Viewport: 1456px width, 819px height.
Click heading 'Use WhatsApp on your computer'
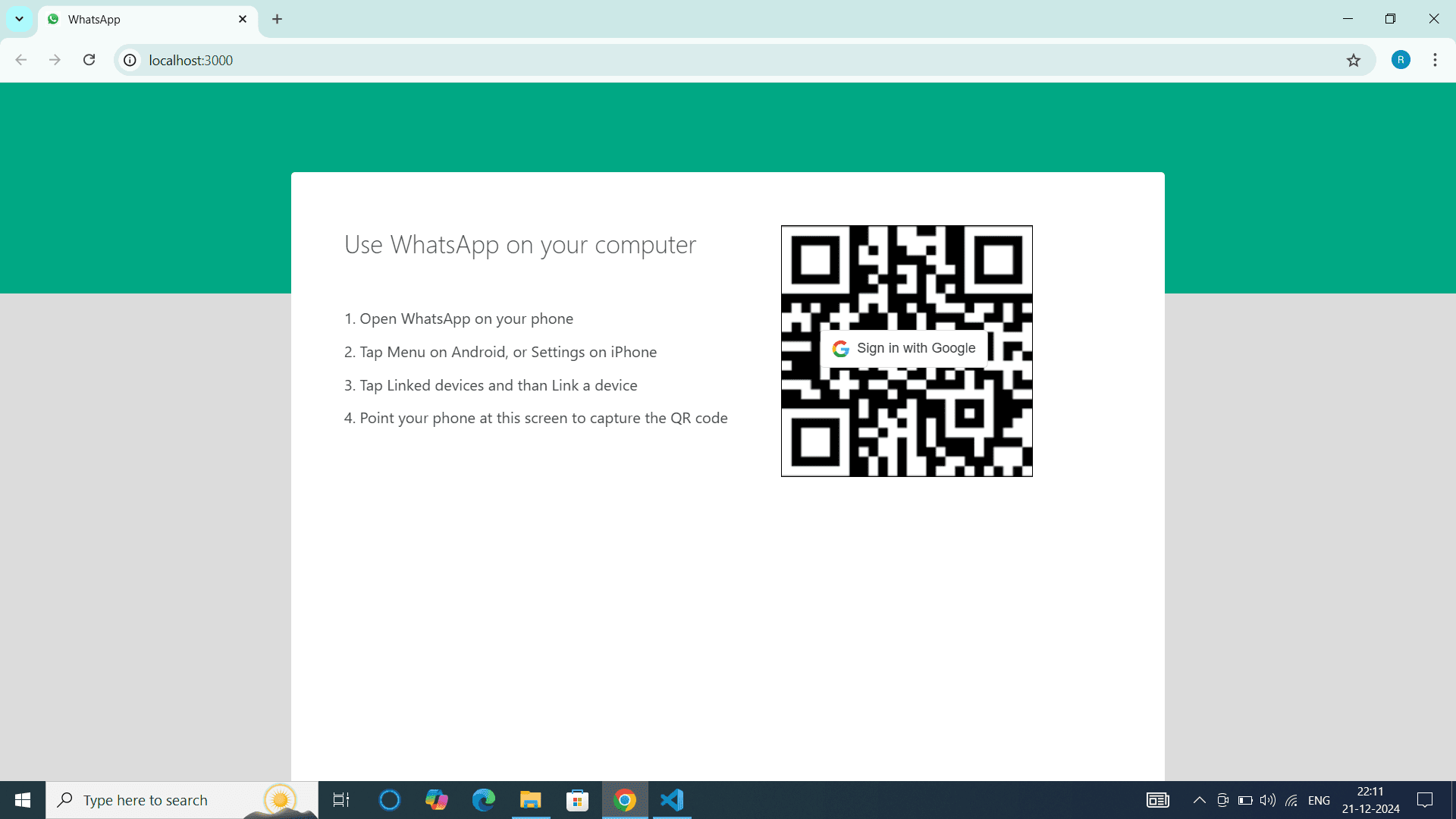coord(520,245)
